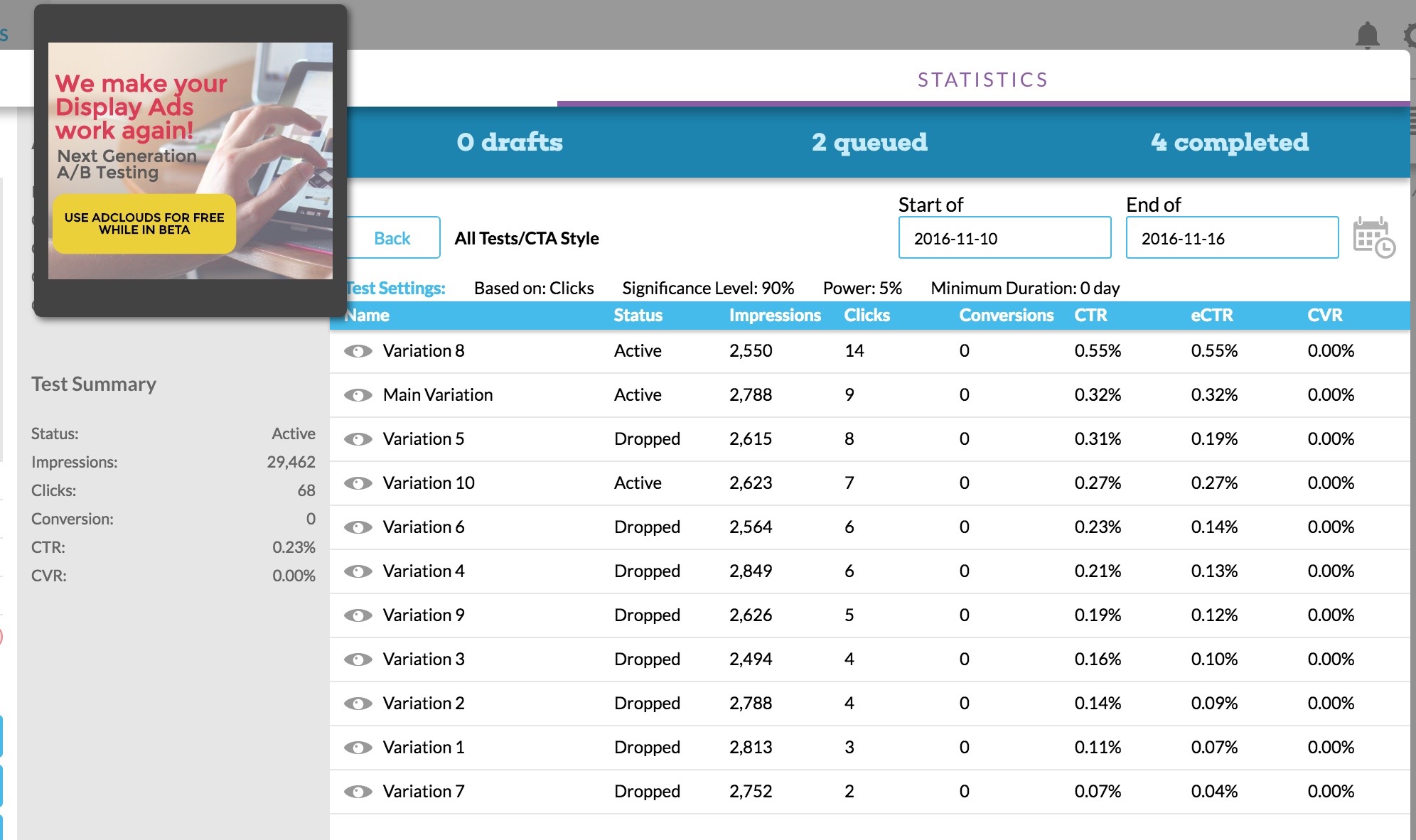Image resolution: width=1416 pixels, height=840 pixels.
Task: Select summary CTR value 0.23%
Action: (294, 547)
